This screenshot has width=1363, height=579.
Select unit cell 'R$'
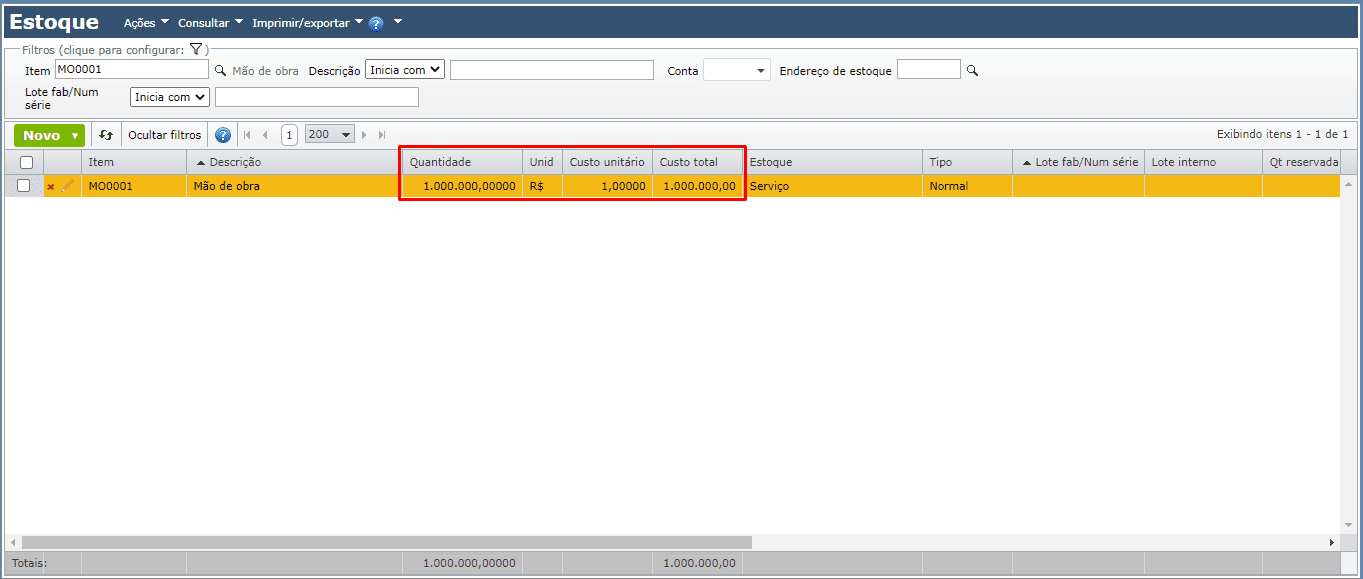542,186
